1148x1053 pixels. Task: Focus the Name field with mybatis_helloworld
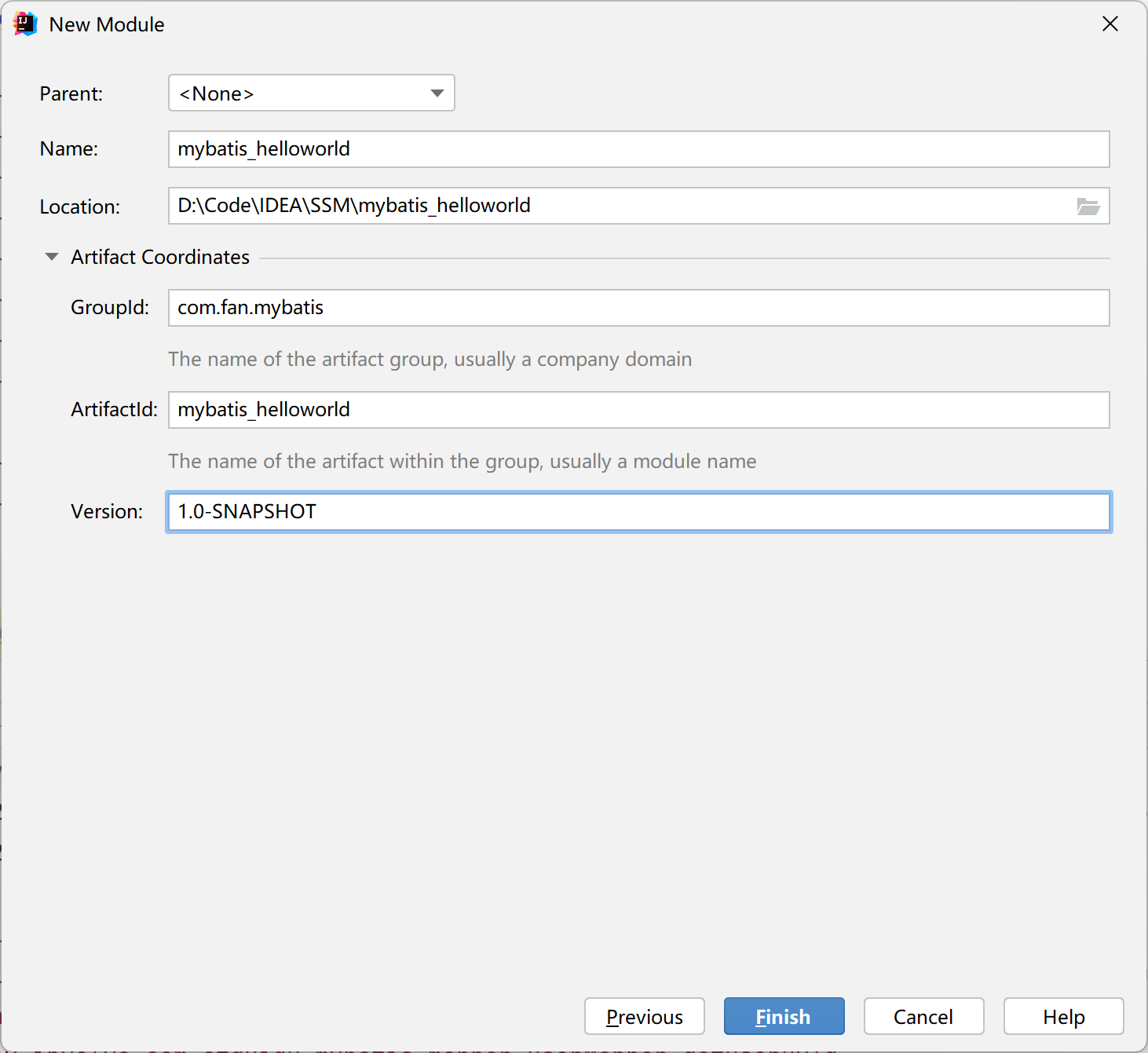click(638, 149)
